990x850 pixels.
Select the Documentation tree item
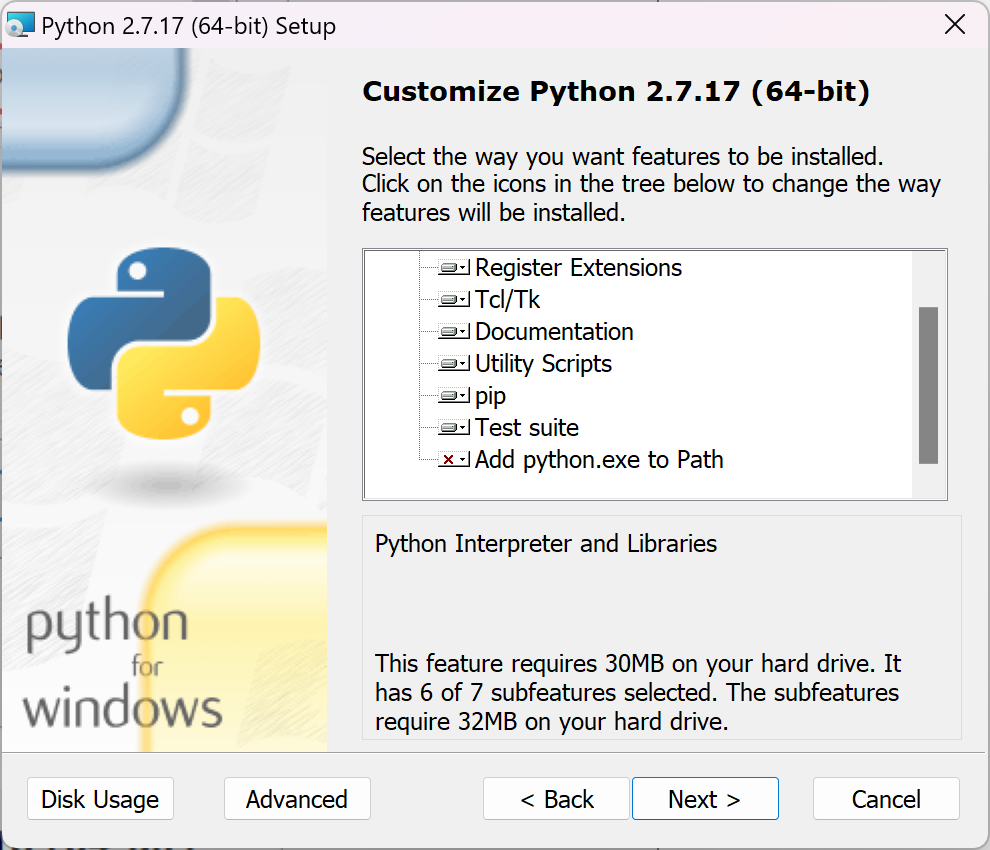point(554,332)
